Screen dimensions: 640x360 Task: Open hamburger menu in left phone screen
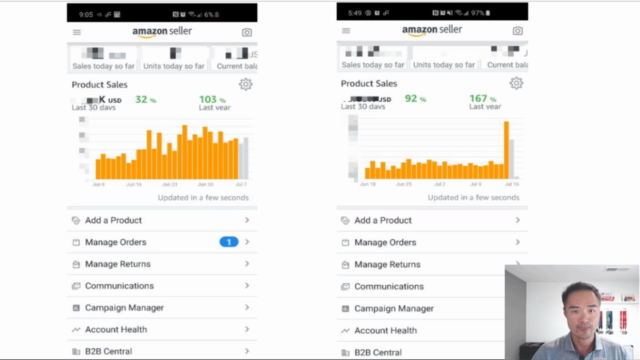pyautogui.click(x=77, y=32)
